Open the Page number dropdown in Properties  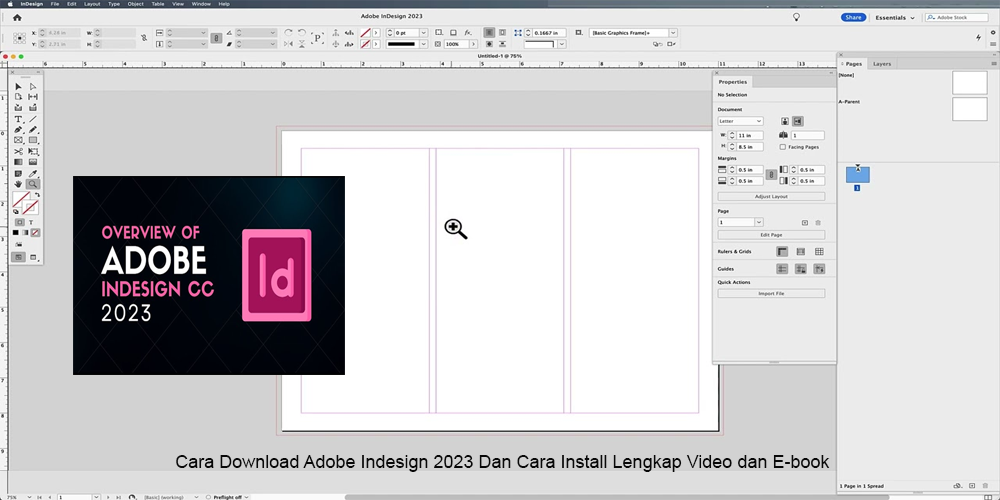tap(759, 223)
